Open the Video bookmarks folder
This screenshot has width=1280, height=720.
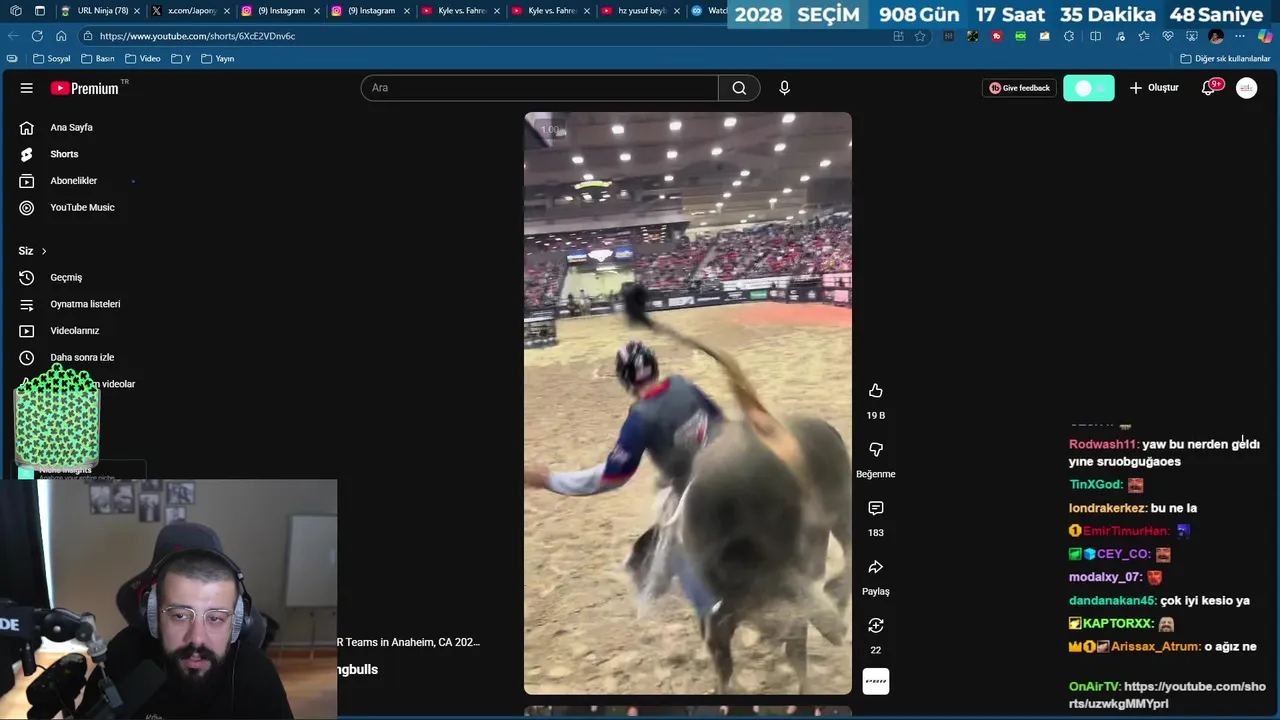143,59
